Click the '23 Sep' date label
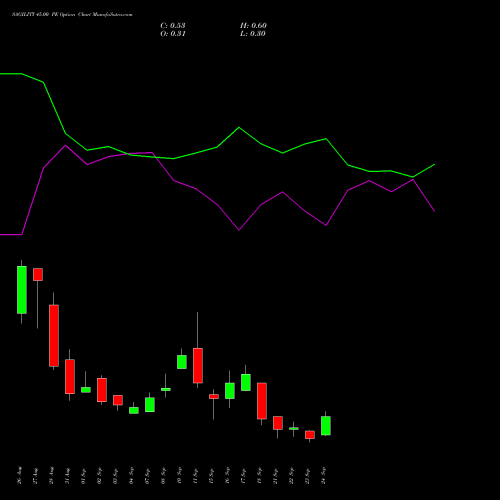 point(307,475)
